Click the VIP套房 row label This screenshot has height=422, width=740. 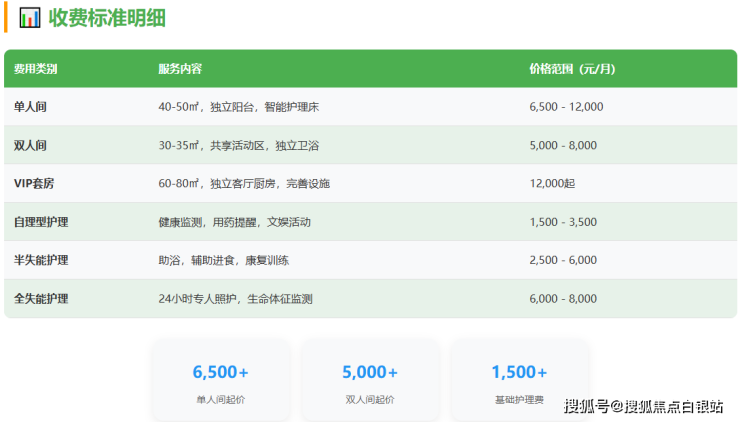click(35, 184)
